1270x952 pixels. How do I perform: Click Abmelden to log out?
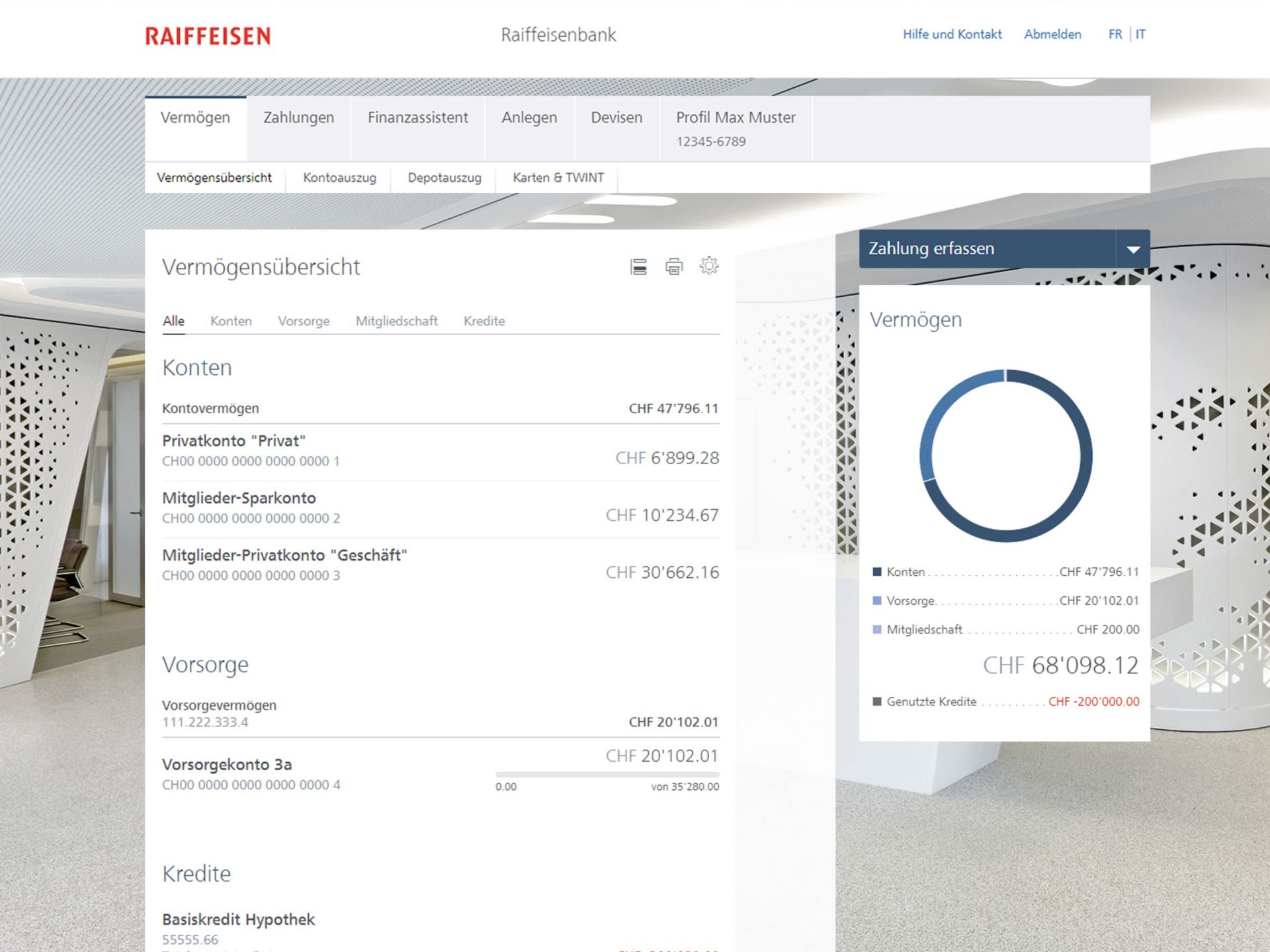(x=1052, y=34)
